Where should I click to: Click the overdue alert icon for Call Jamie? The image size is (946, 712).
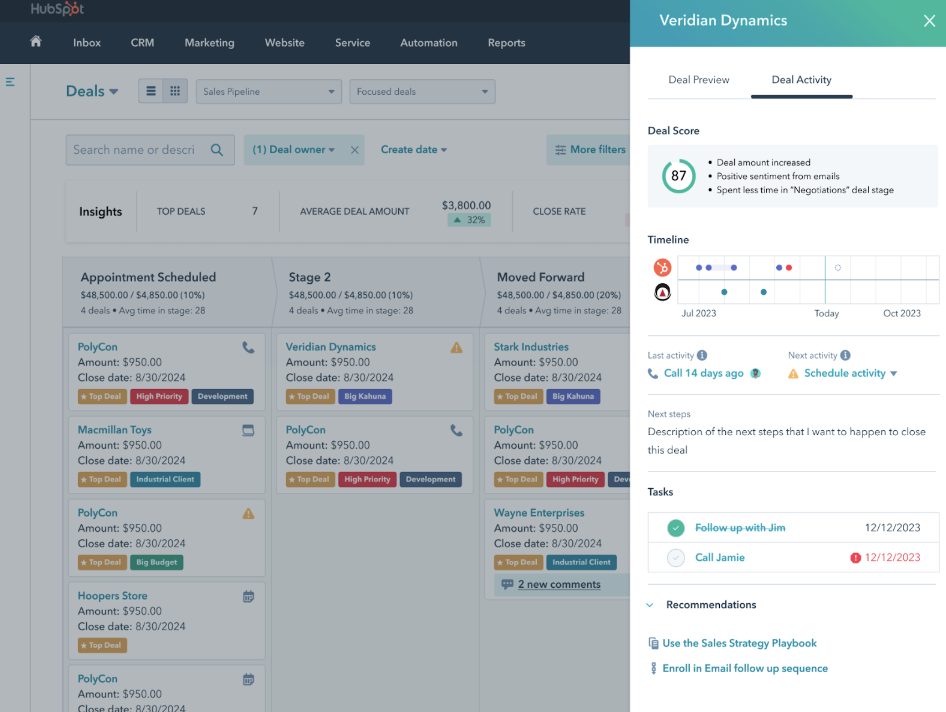856,558
